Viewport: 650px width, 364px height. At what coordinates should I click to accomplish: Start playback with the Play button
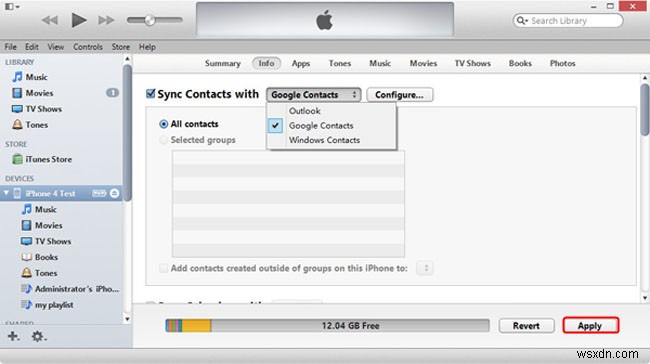pos(79,20)
